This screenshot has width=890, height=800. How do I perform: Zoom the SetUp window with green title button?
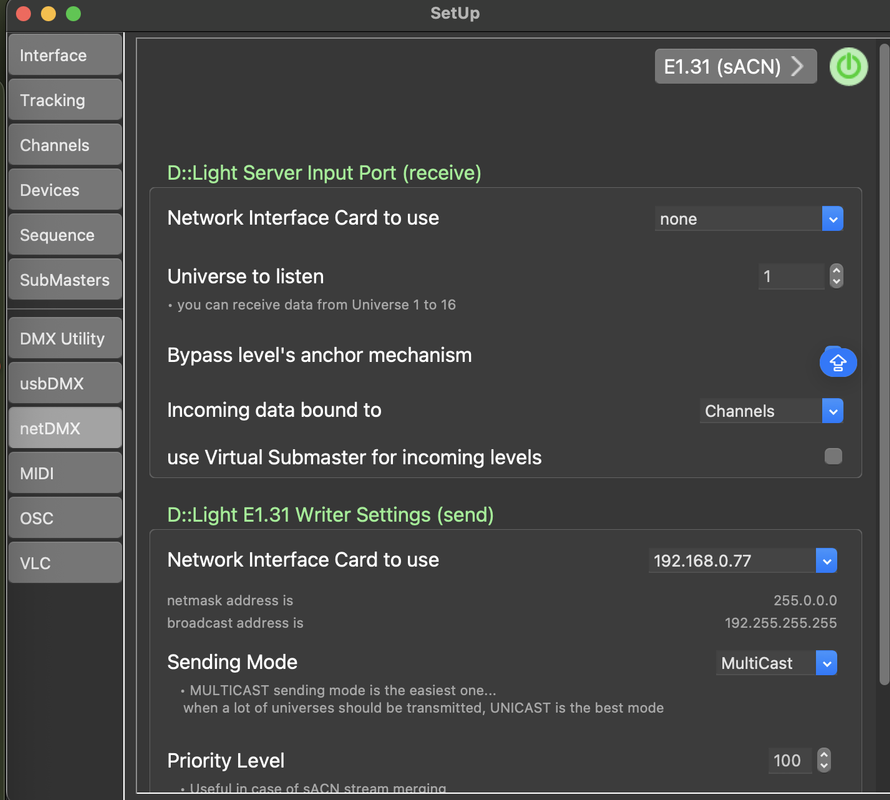tap(73, 14)
